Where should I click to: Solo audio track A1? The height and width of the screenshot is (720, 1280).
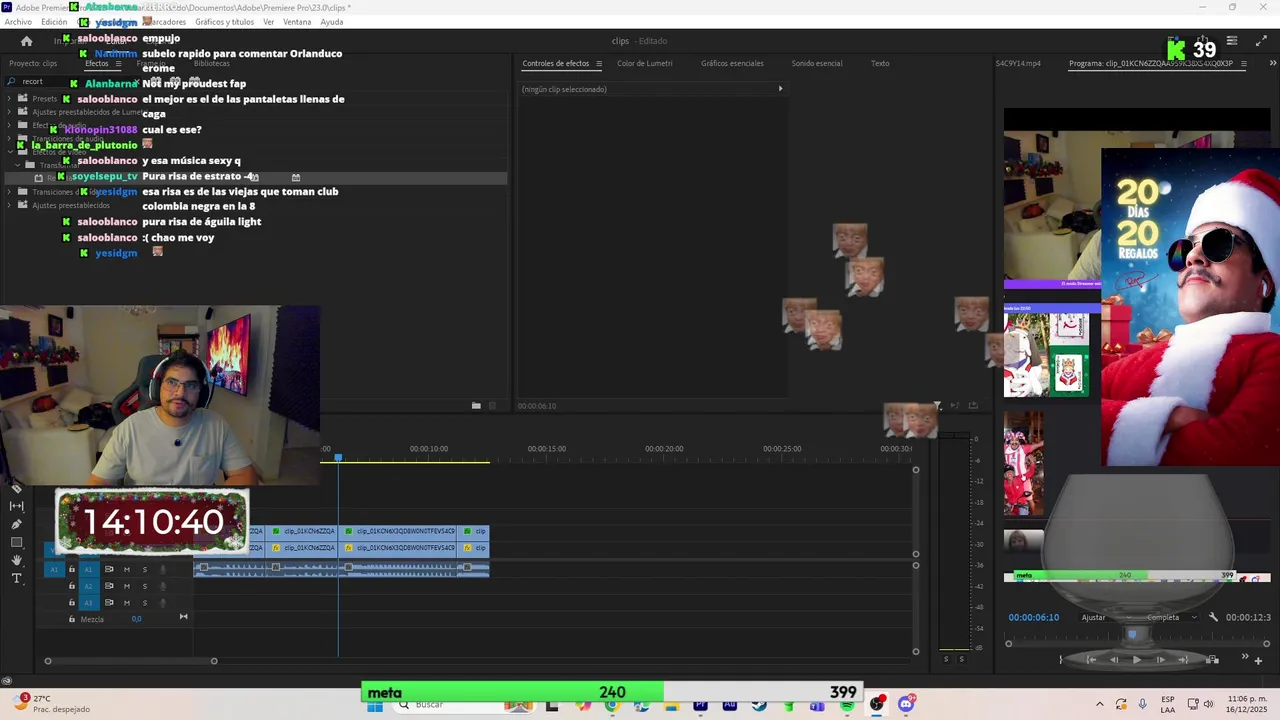144,569
